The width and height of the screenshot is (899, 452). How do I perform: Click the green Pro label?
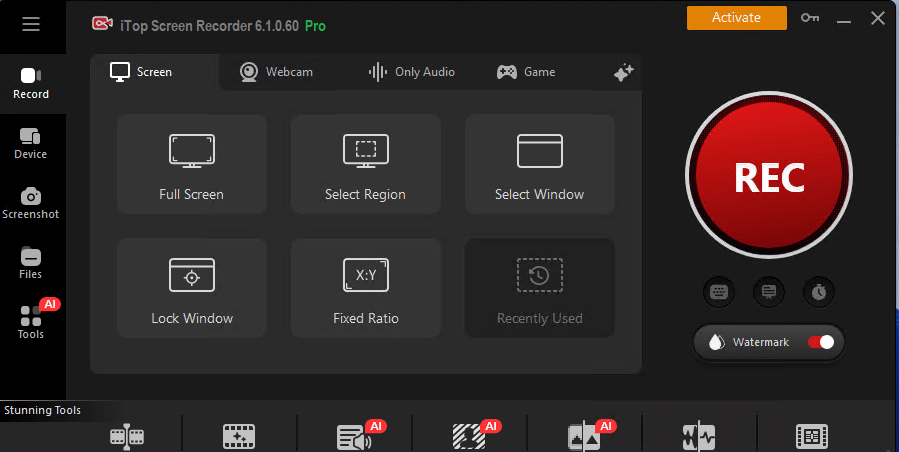(x=315, y=26)
